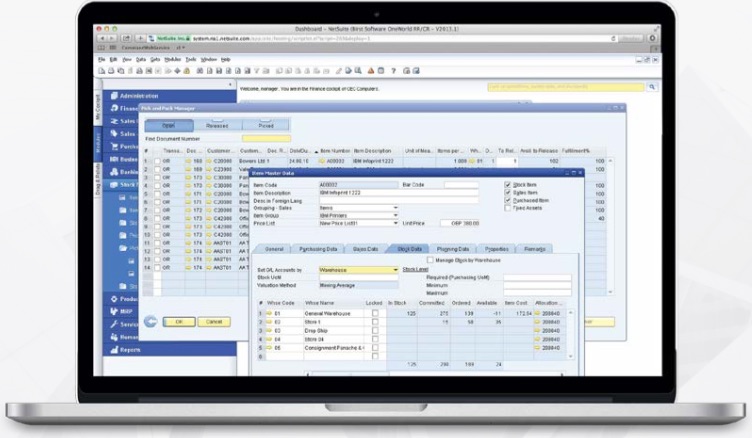This screenshot has width=752, height=438.
Task: Enable the Fixed Assets checkbox
Action: coord(508,208)
